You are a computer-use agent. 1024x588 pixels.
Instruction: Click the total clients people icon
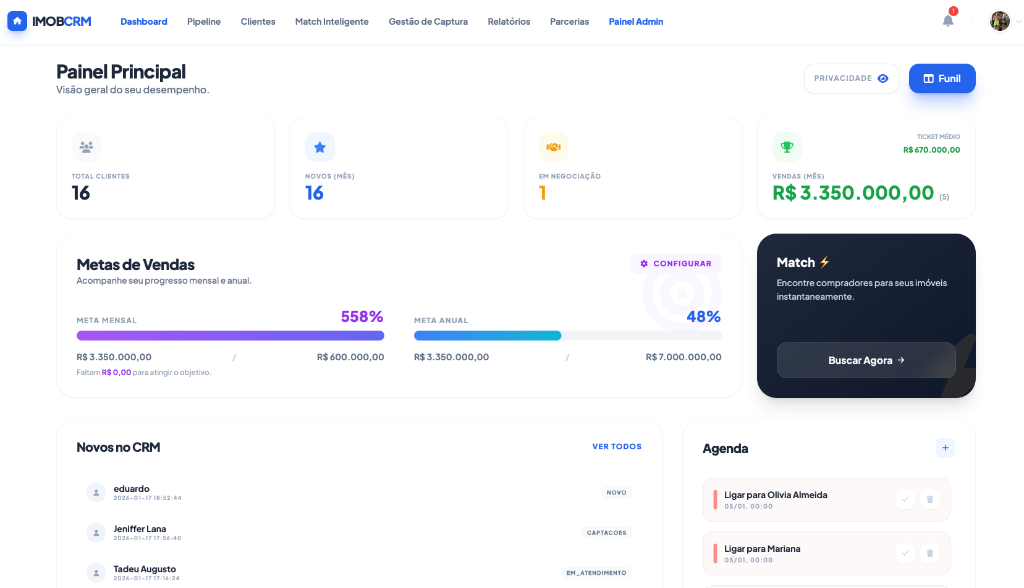pos(86,146)
